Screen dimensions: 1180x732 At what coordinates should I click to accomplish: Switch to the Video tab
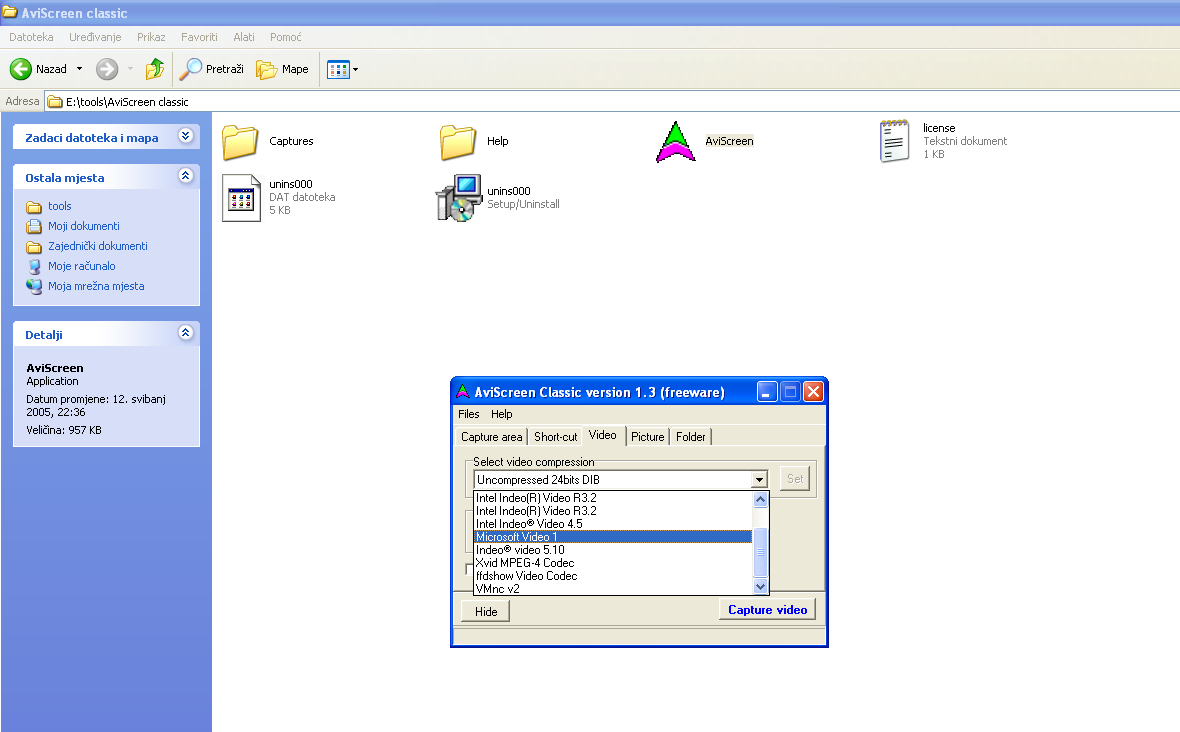pyautogui.click(x=603, y=436)
